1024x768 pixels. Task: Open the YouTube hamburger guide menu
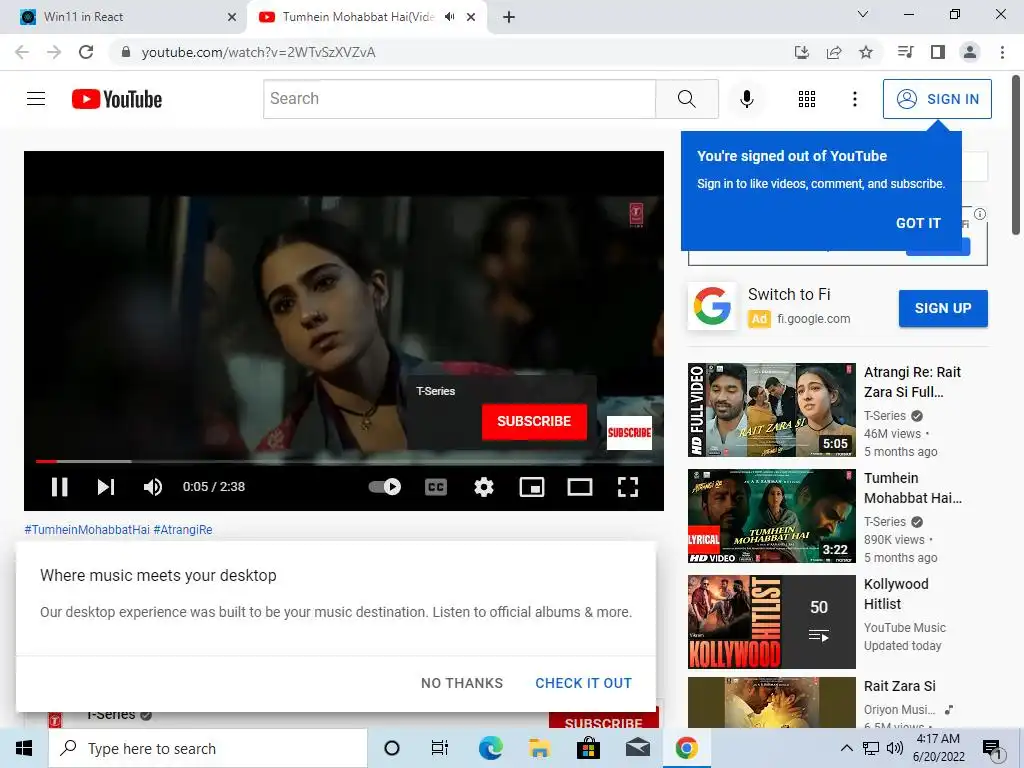(36, 99)
